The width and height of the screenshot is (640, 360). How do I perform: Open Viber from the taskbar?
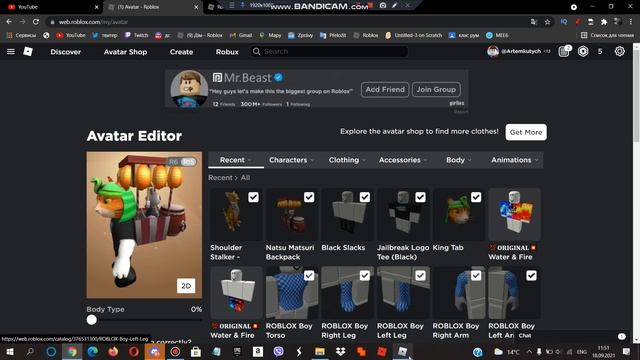click(x=278, y=351)
